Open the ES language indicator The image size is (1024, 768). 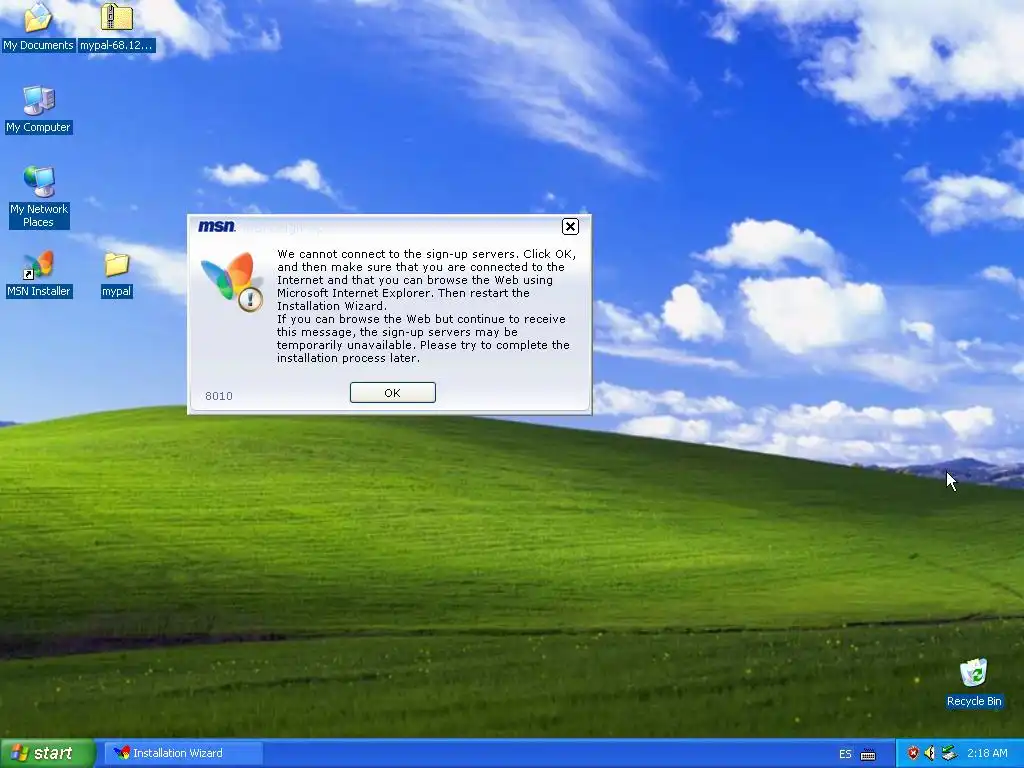(x=845, y=754)
